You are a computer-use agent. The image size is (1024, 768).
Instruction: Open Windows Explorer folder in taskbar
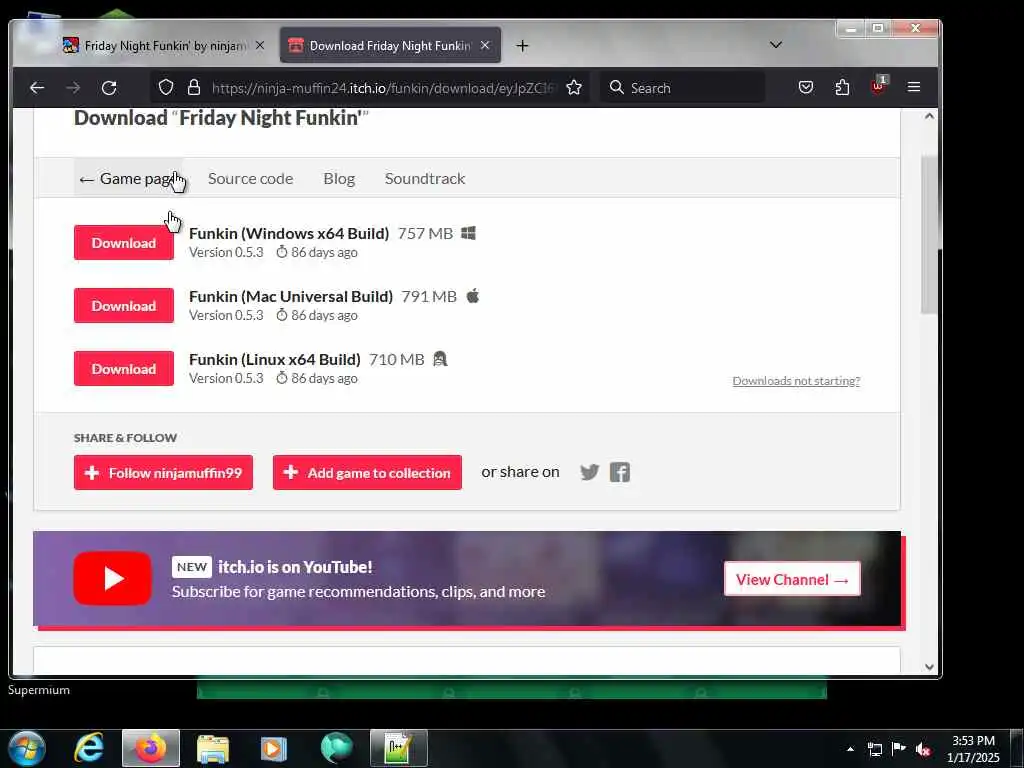(x=213, y=748)
